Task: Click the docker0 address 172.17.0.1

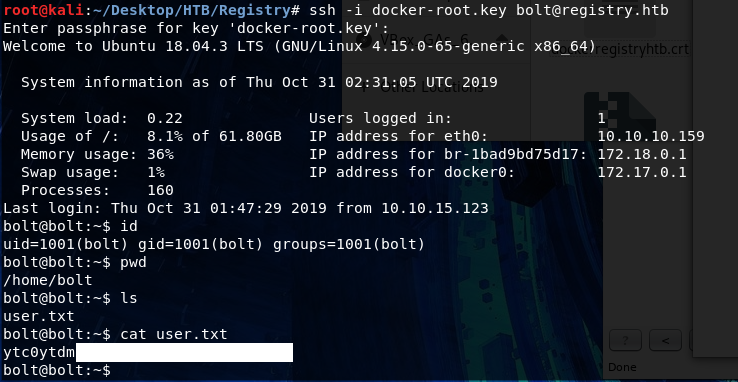Action: (642, 173)
